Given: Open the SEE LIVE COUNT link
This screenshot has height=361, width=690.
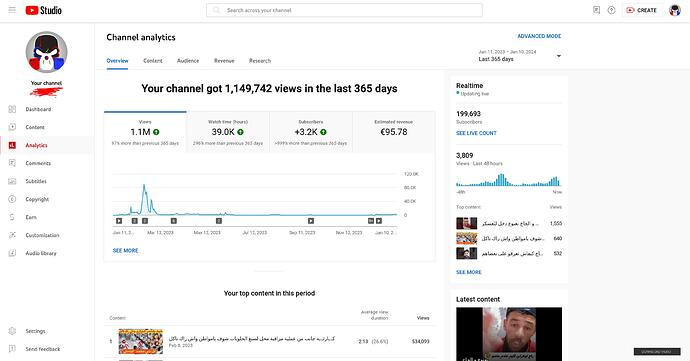Looking at the screenshot, I should coord(476,133).
